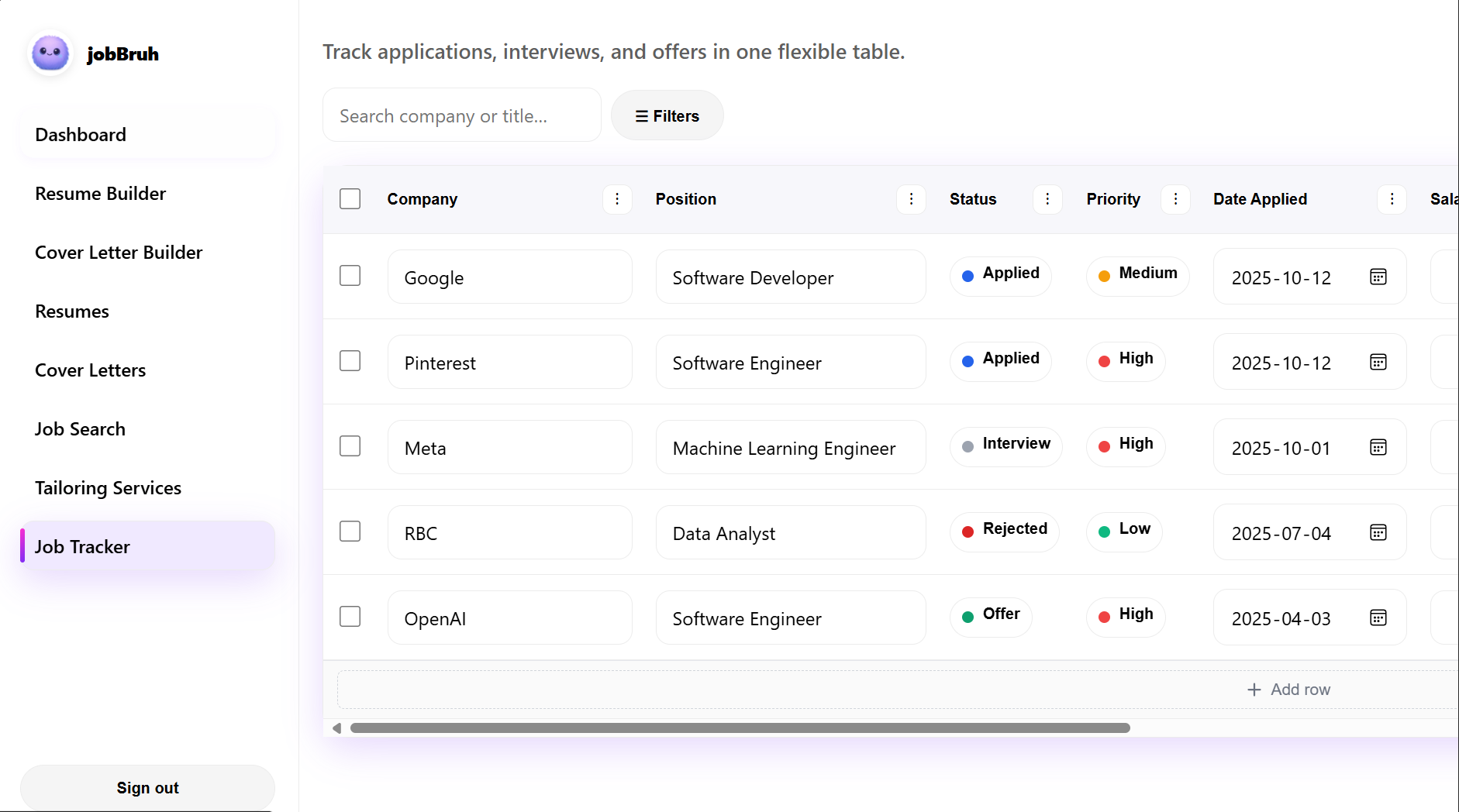Open the Date Applied column options menu

coord(1392,199)
